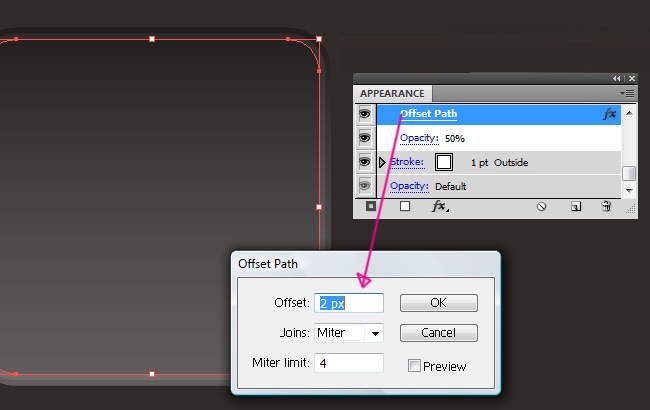Open the Offset Path effect link
Image resolution: width=650 pixels, height=410 pixels.
(429, 114)
